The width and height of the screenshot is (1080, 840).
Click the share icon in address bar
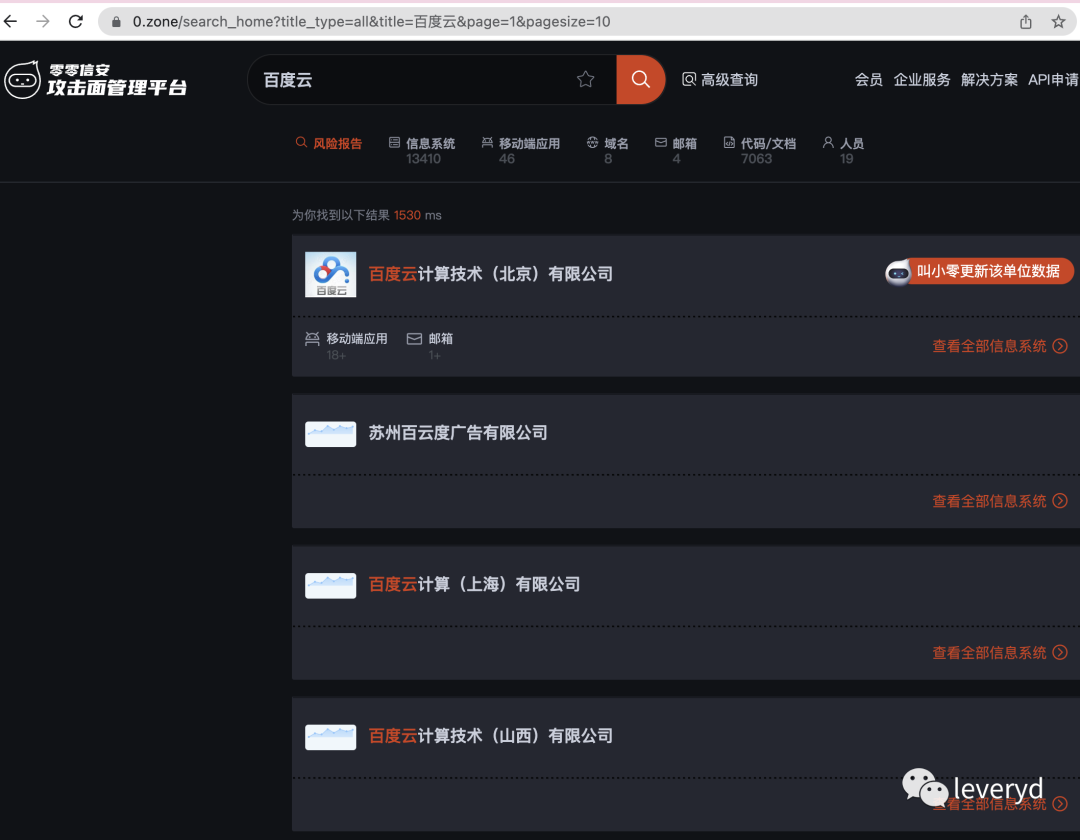point(1026,22)
